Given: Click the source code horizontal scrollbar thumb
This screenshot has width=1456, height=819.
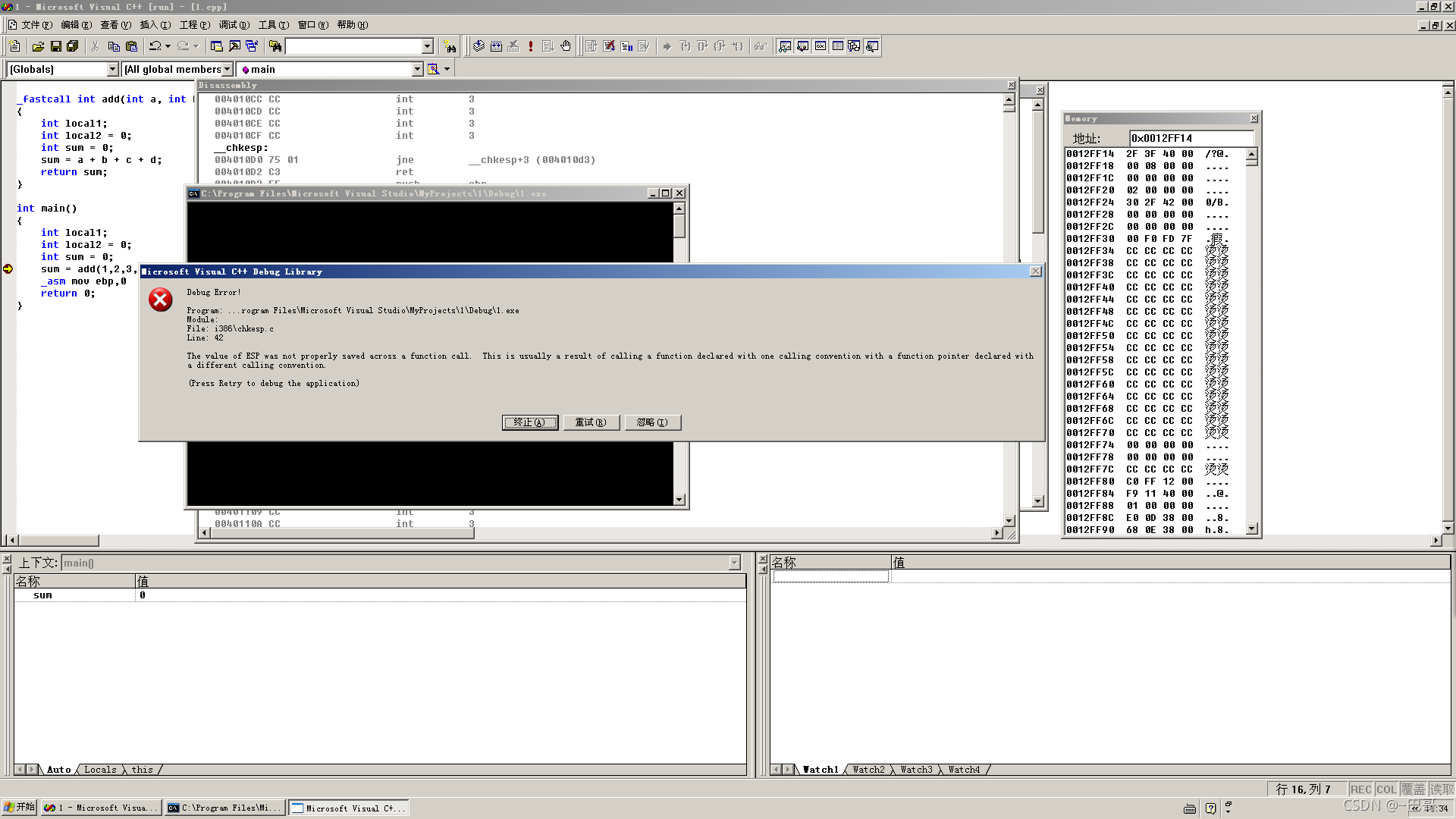Looking at the screenshot, I should 59,541.
